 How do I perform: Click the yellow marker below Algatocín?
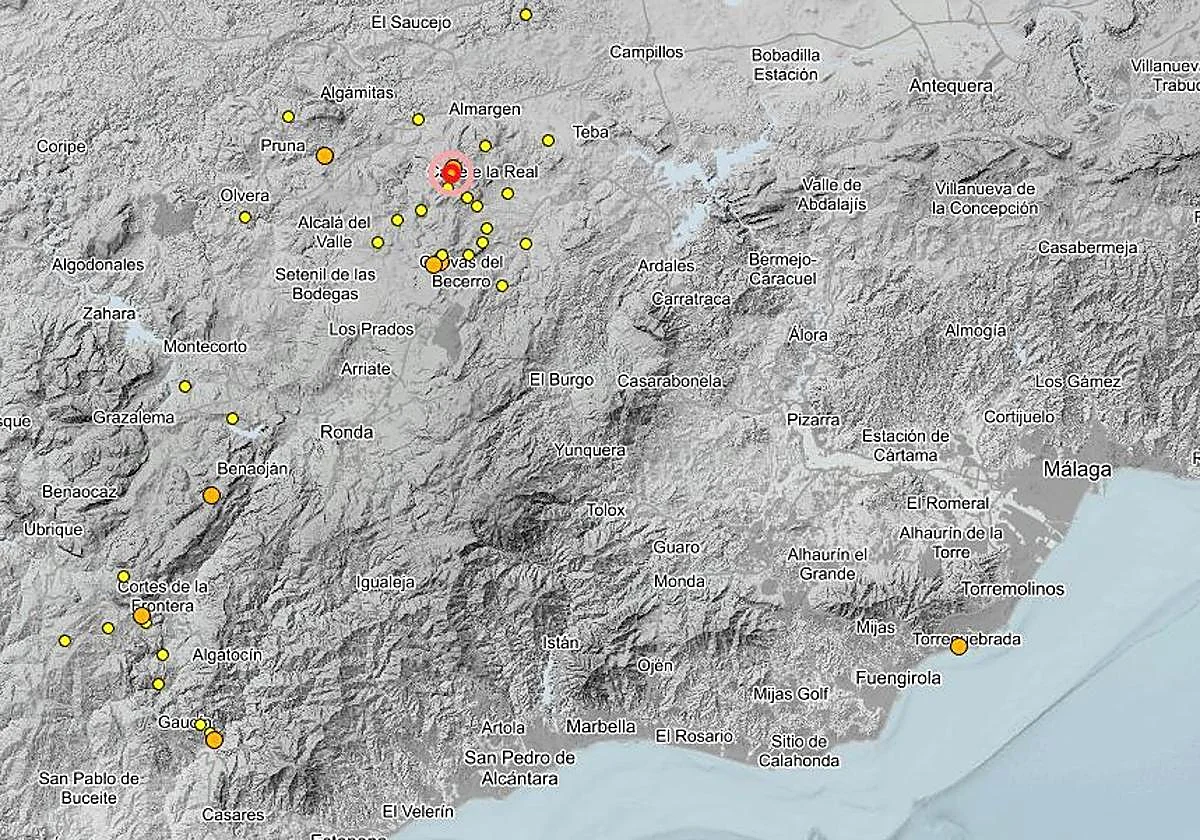pos(158,684)
